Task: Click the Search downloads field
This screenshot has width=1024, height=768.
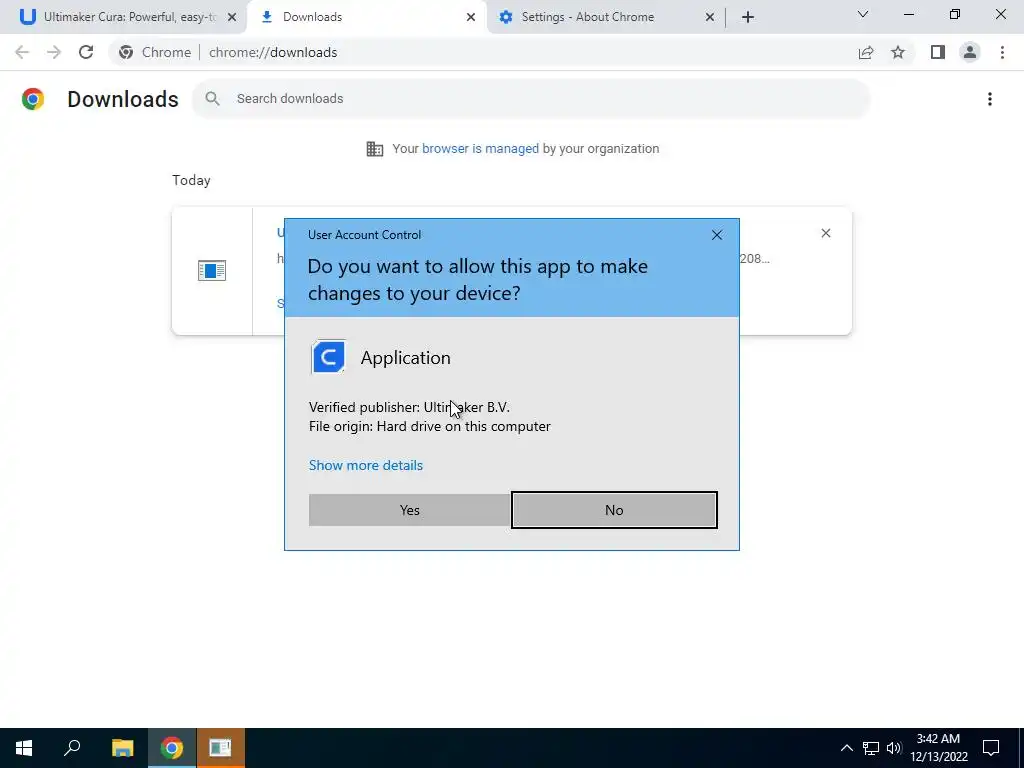Action: tap(531, 99)
